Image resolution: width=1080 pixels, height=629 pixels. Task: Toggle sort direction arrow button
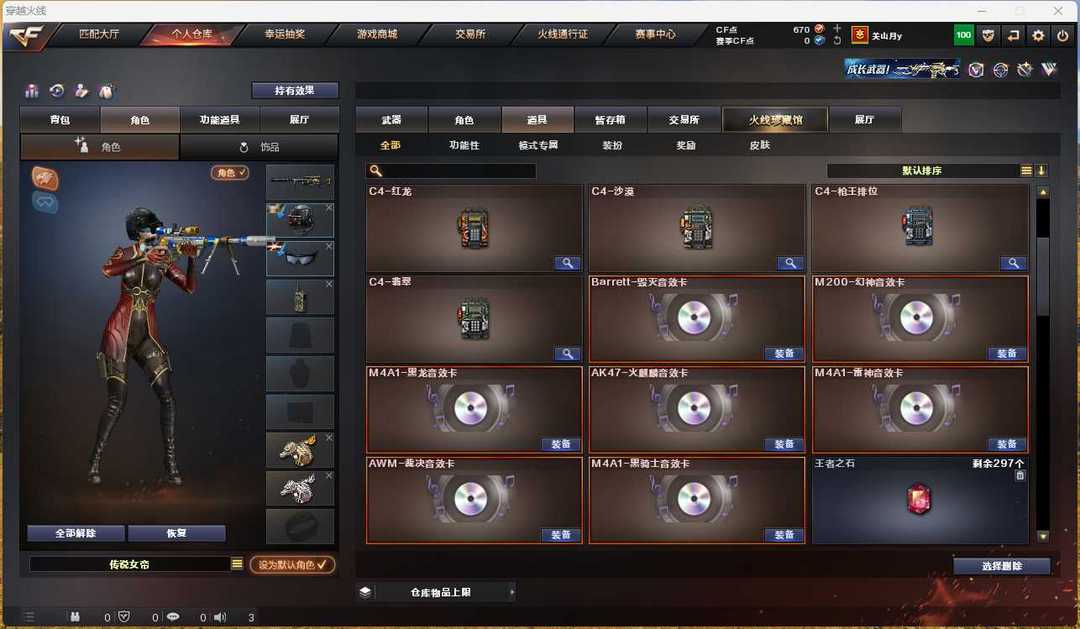click(1041, 170)
